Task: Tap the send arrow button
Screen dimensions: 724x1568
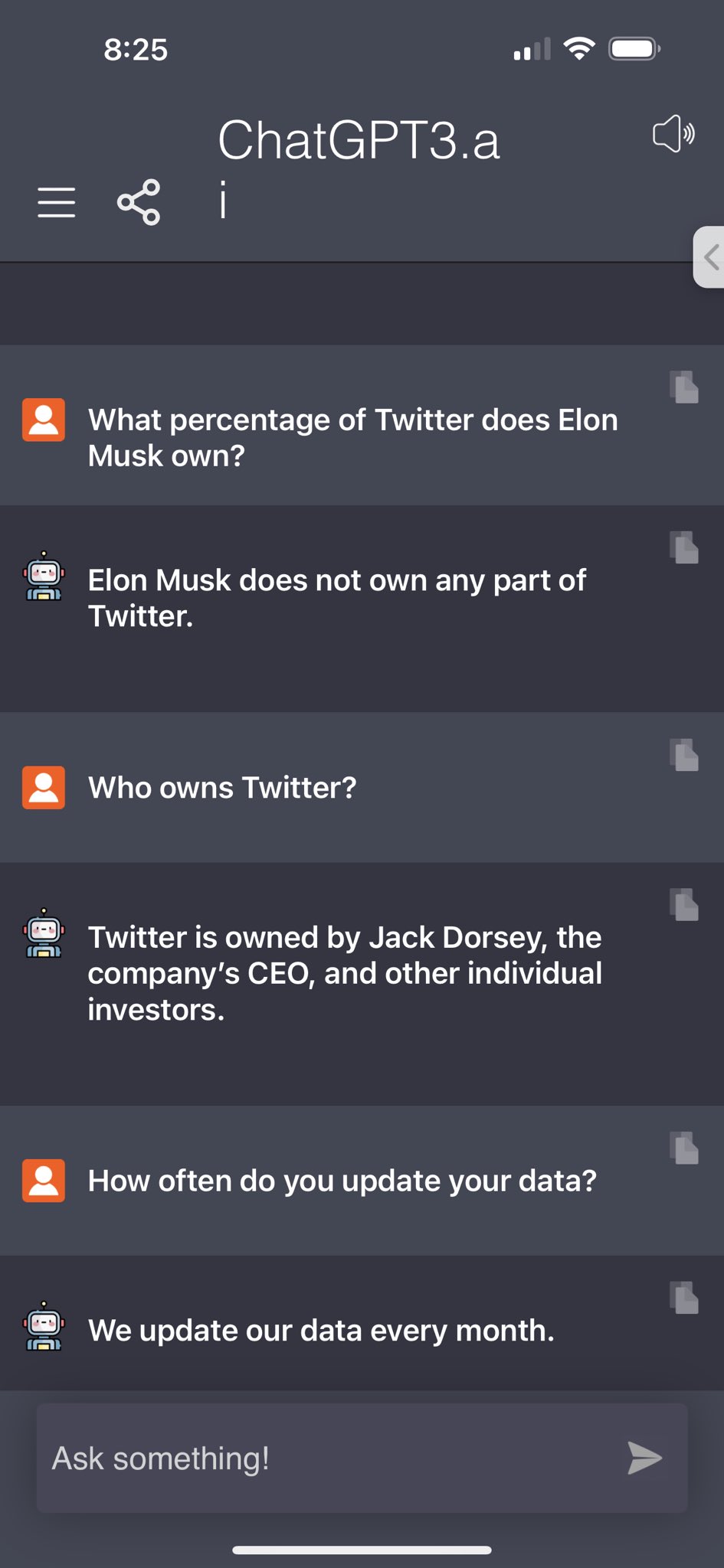Action: 644,1458
